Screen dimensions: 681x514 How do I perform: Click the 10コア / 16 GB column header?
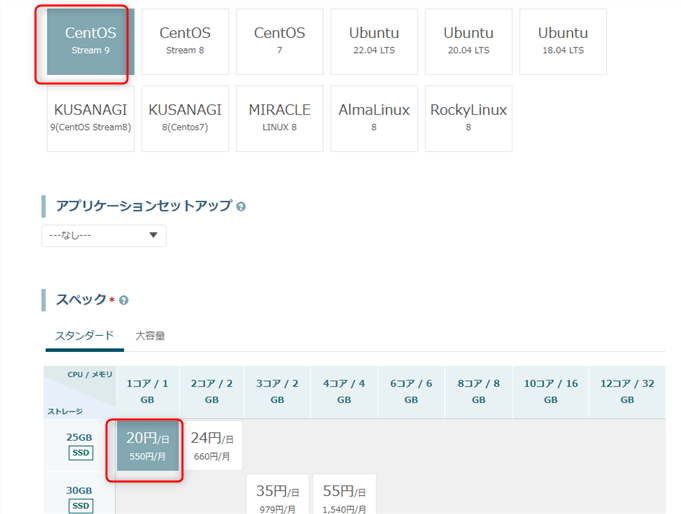(x=551, y=391)
